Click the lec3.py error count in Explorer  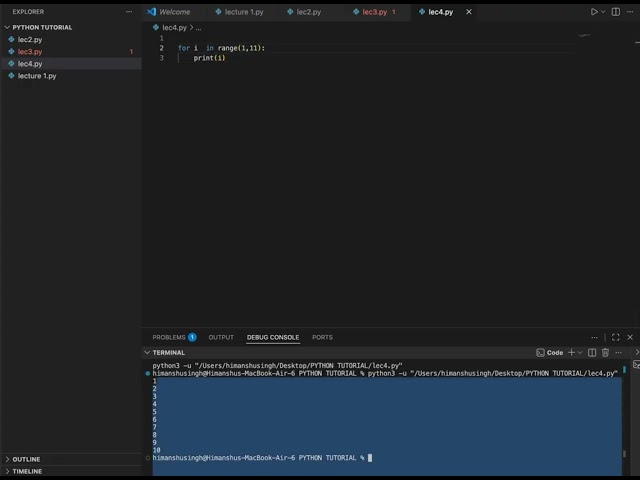(x=131, y=52)
